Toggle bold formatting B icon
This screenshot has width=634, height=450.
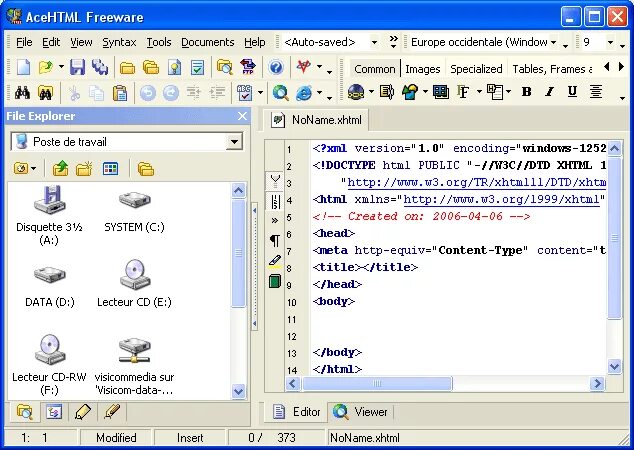click(x=526, y=92)
